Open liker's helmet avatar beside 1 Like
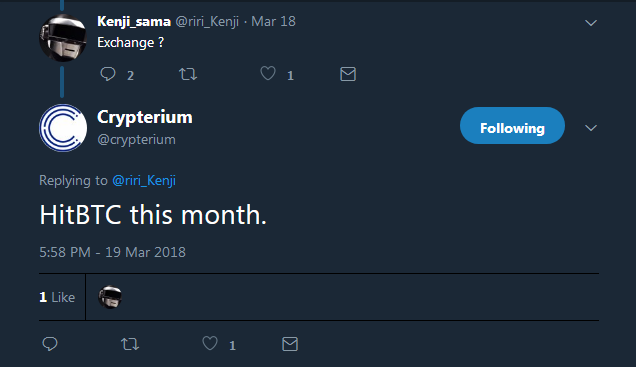This screenshot has height=367, width=636. (x=110, y=297)
